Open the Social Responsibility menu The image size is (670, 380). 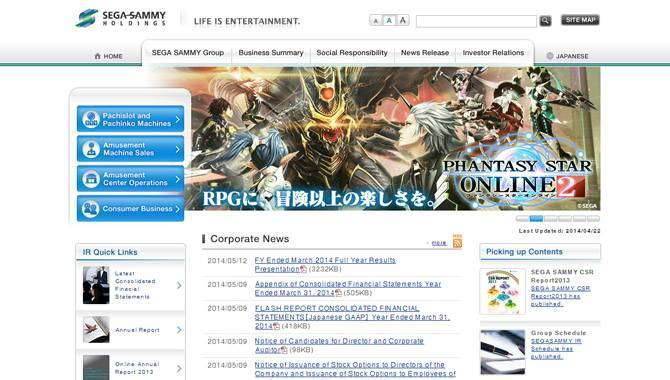click(x=352, y=53)
